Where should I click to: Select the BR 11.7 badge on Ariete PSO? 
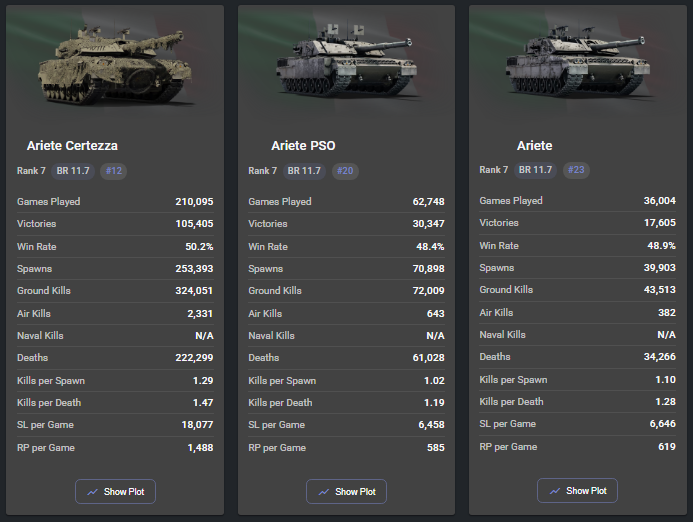click(x=304, y=171)
